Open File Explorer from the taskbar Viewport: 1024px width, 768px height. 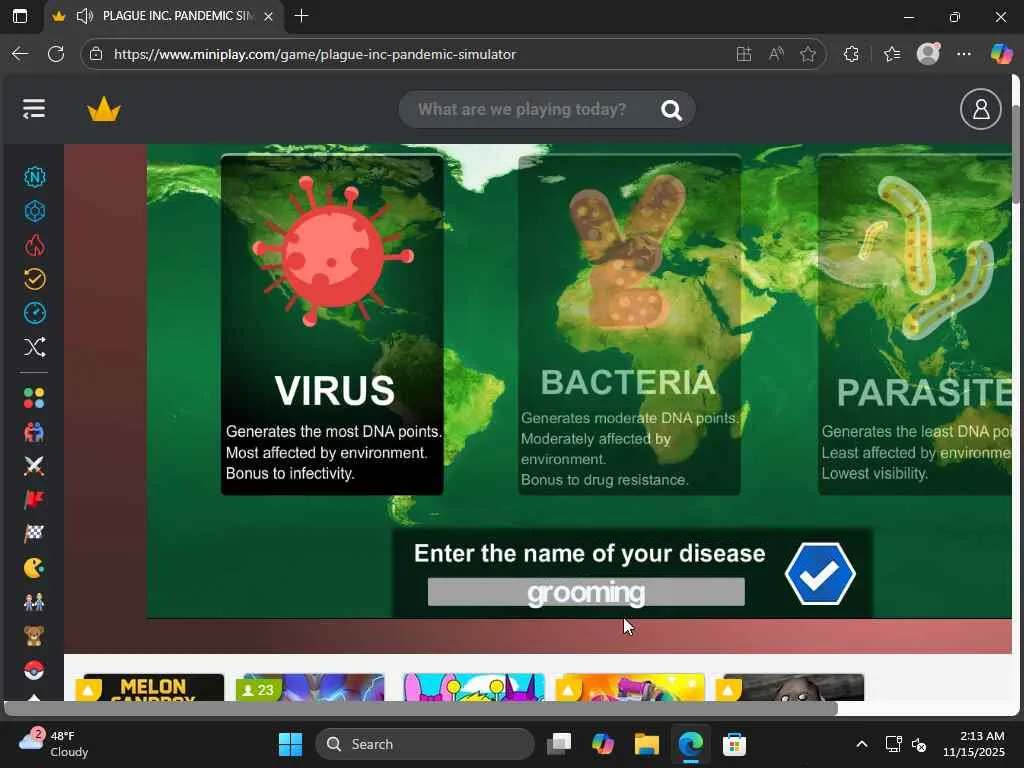pyautogui.click(x=647, y=744)
